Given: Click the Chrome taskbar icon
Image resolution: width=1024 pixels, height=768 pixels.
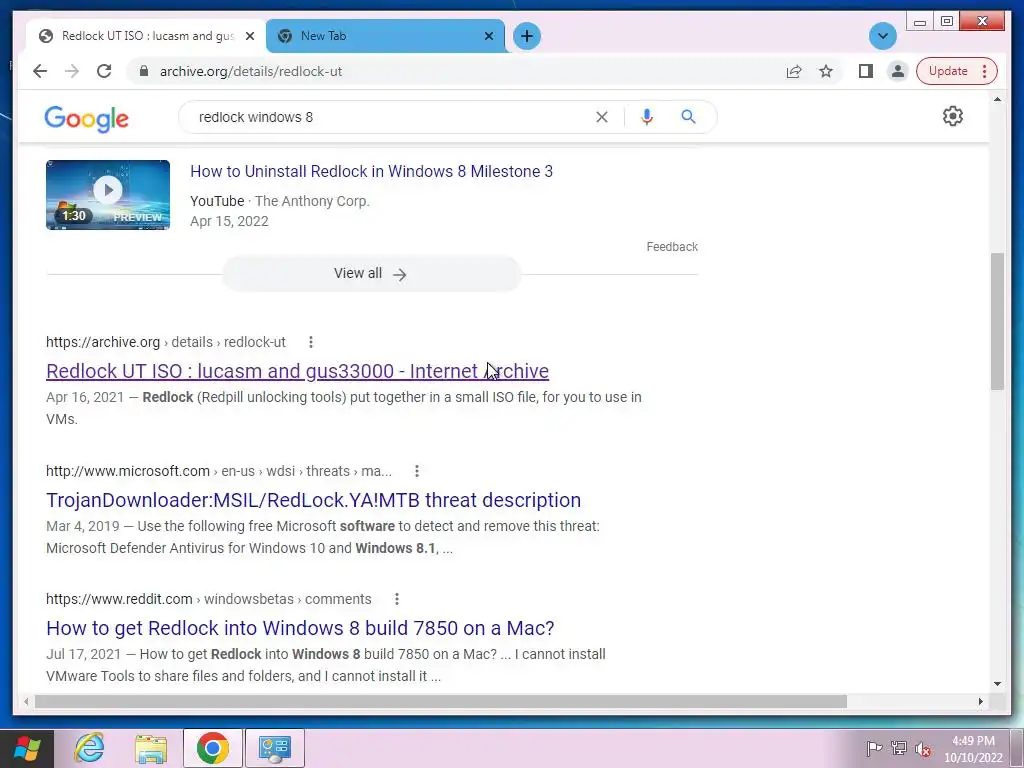Looking at the screenshot, I should [x=213, y=748].
